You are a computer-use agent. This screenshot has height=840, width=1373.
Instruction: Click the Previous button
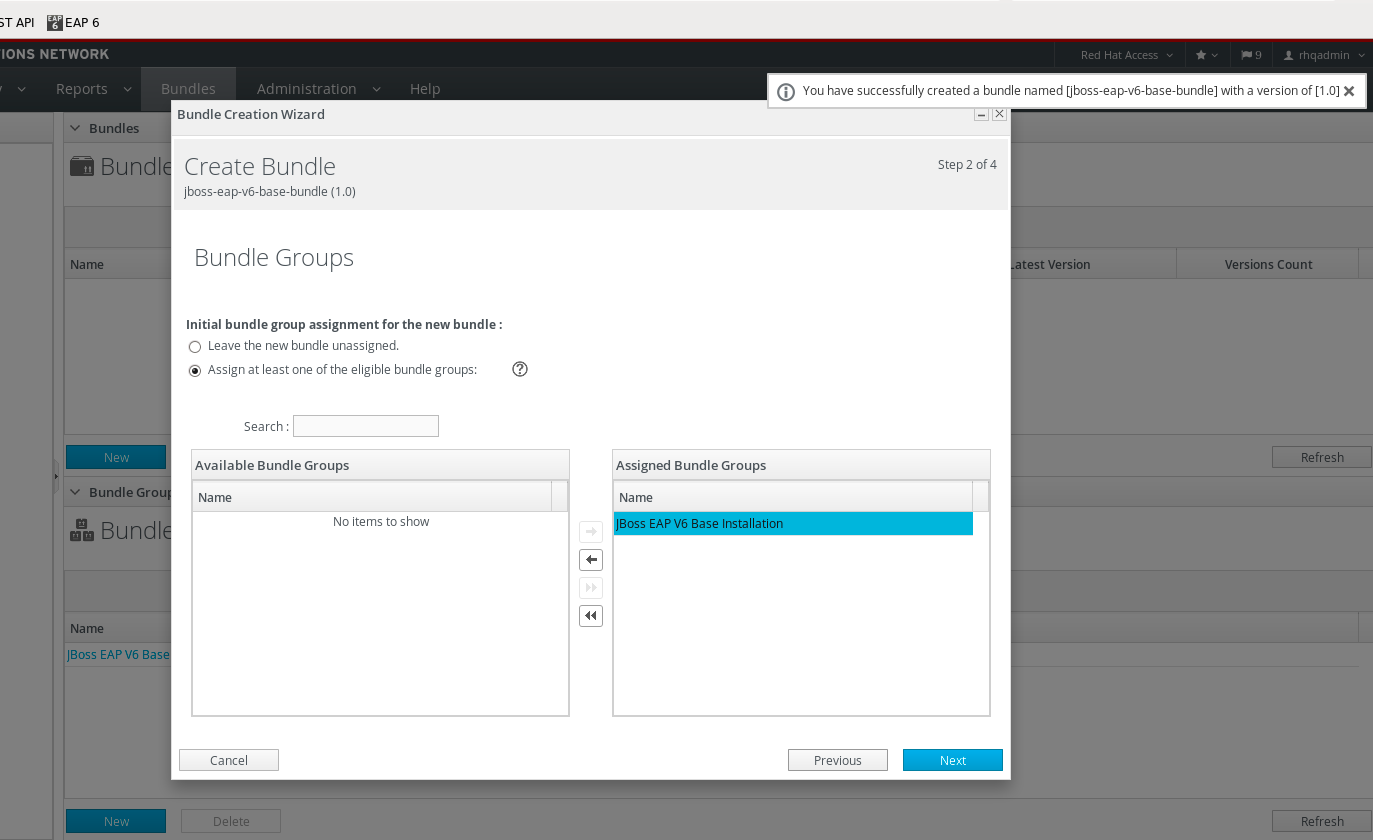coord(838,760)
